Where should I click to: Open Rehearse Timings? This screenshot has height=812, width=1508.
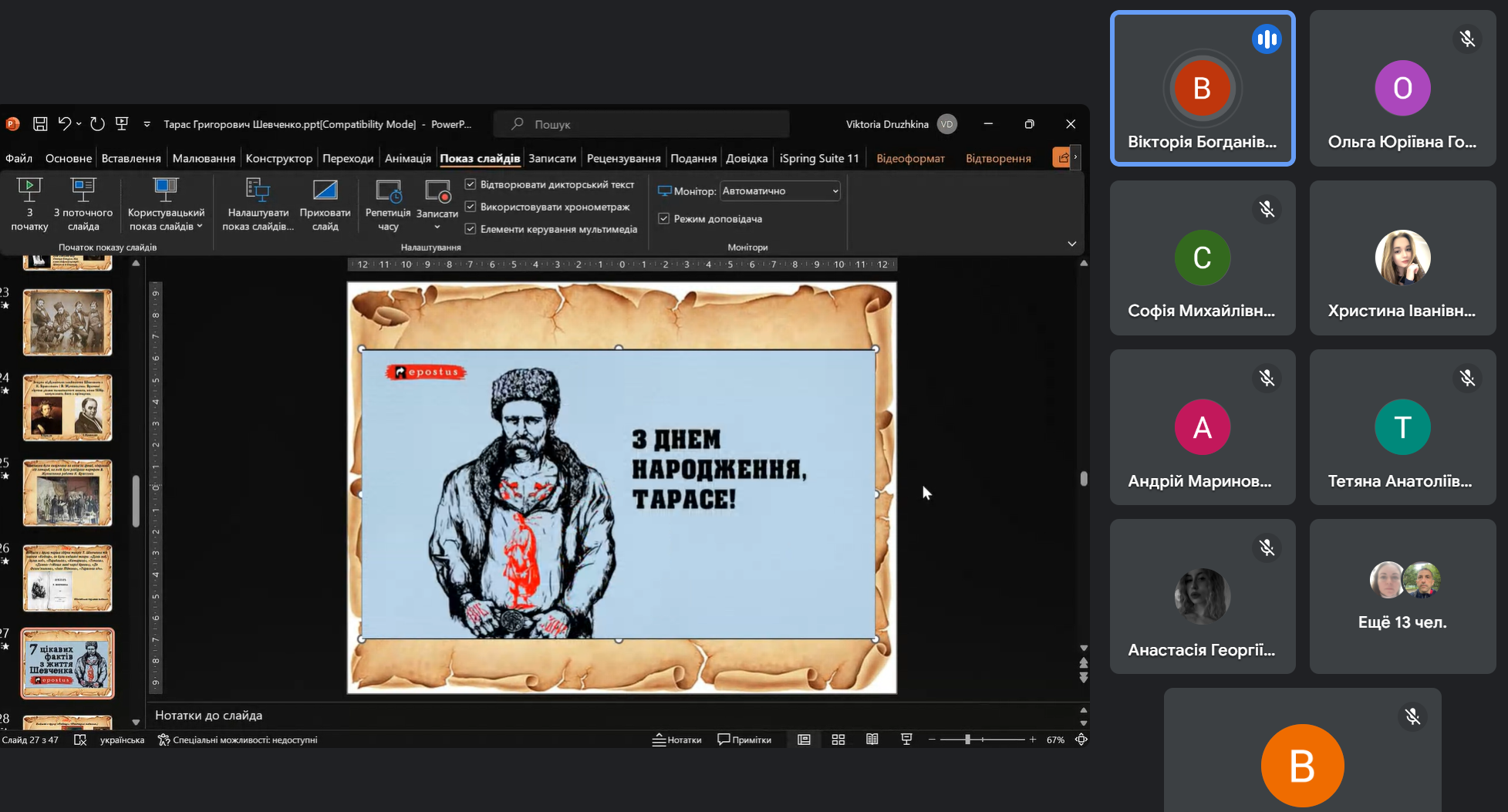click(388, 204)
